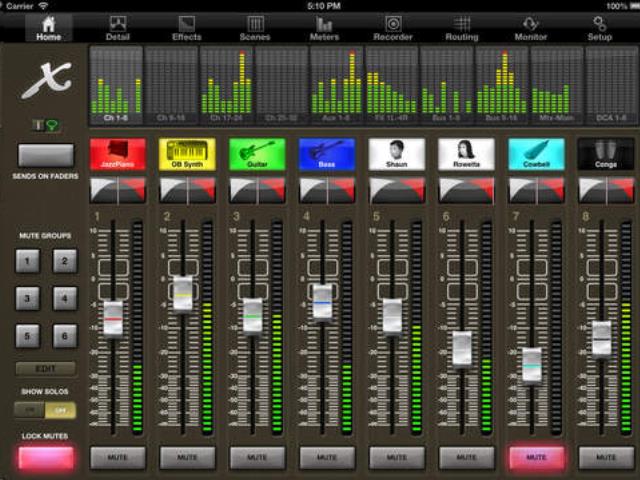This screenshot has width=640, height=480.
Task: Open channel 2 gate/dynamics thumbnail
Action: point(187,190)
